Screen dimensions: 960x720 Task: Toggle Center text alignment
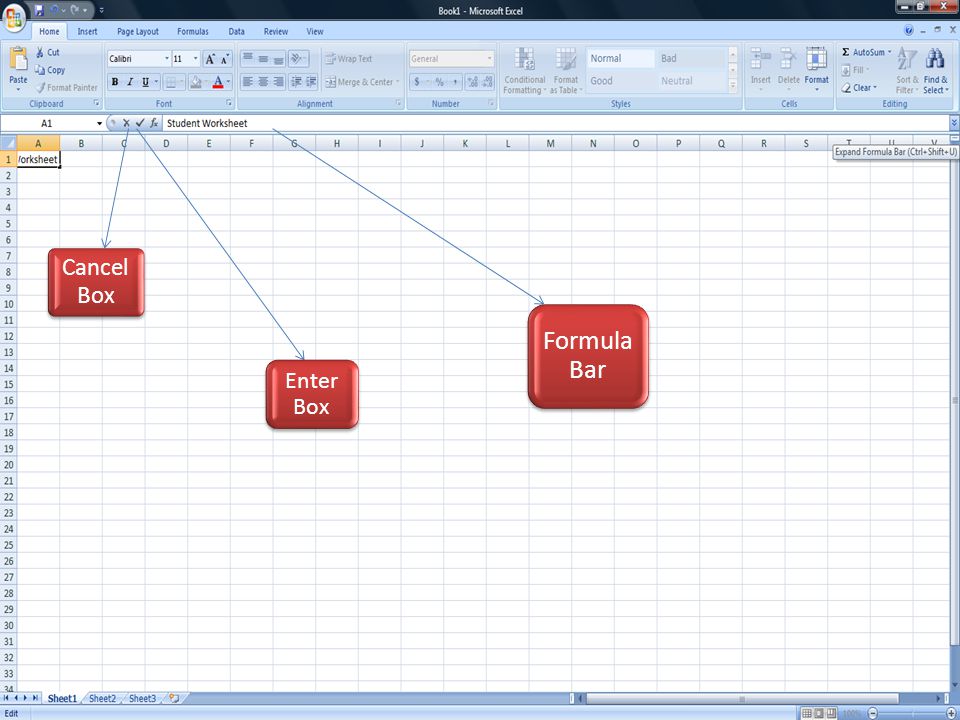263,81
